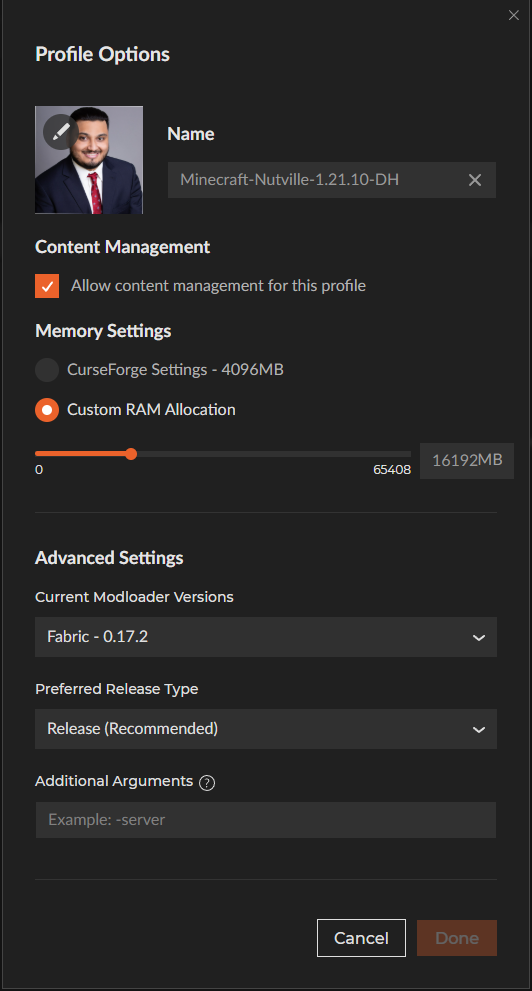Click the RAM allocation slider handle
Viewport: 532px width, 991px height.
[131, 454]
